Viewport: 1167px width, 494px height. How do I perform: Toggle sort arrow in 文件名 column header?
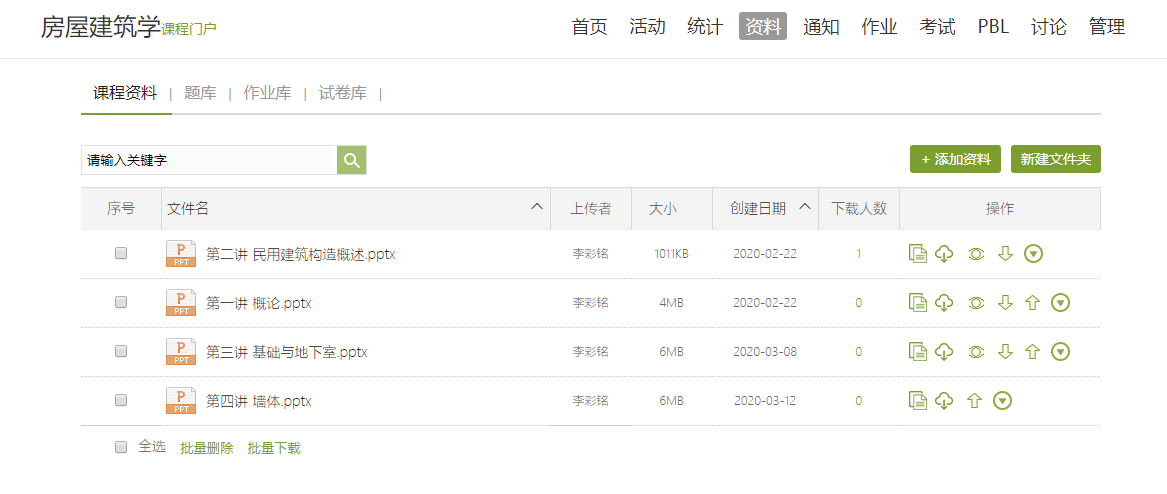(x=537, y=207)
